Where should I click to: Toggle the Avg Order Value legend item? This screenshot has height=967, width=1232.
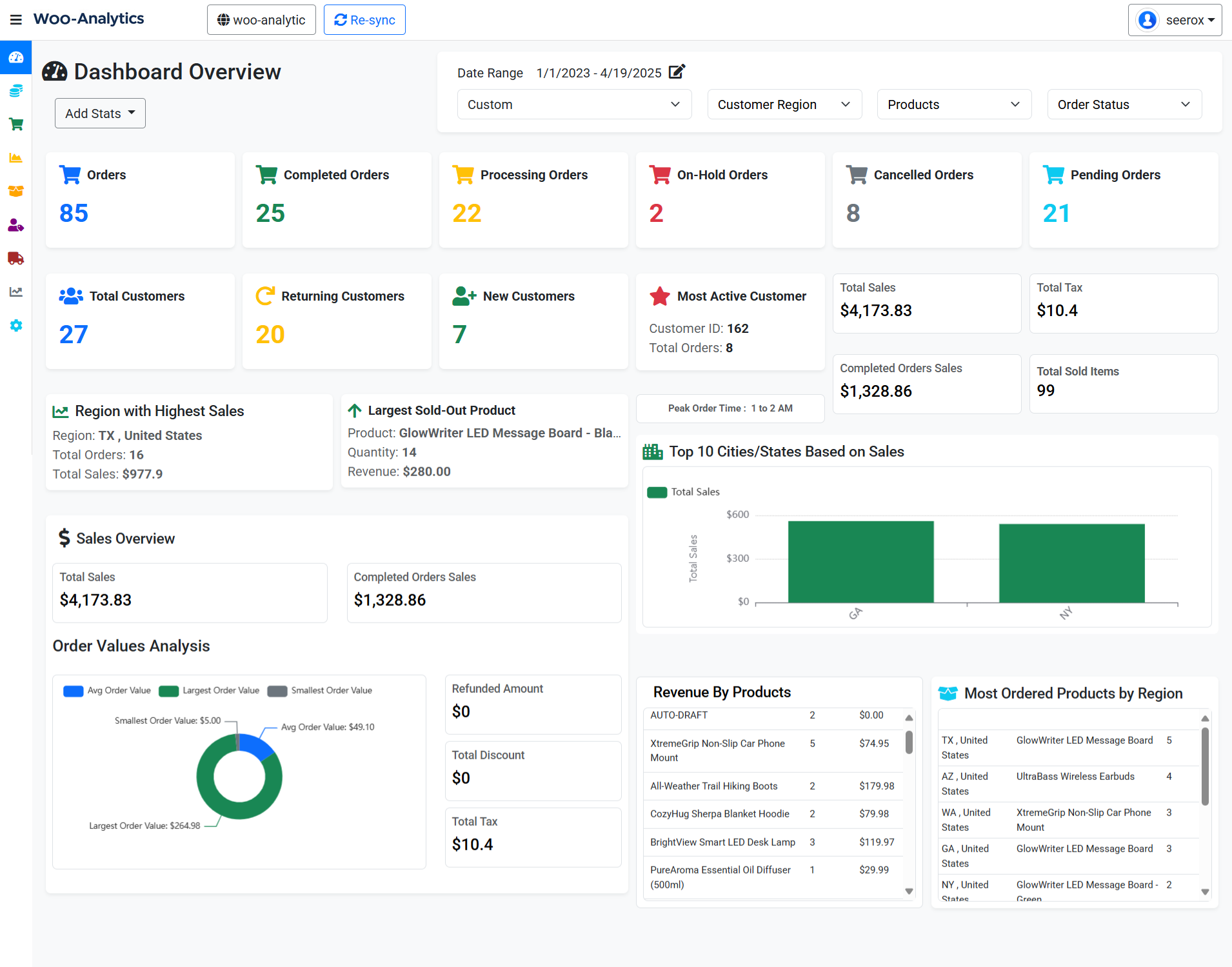107,690
